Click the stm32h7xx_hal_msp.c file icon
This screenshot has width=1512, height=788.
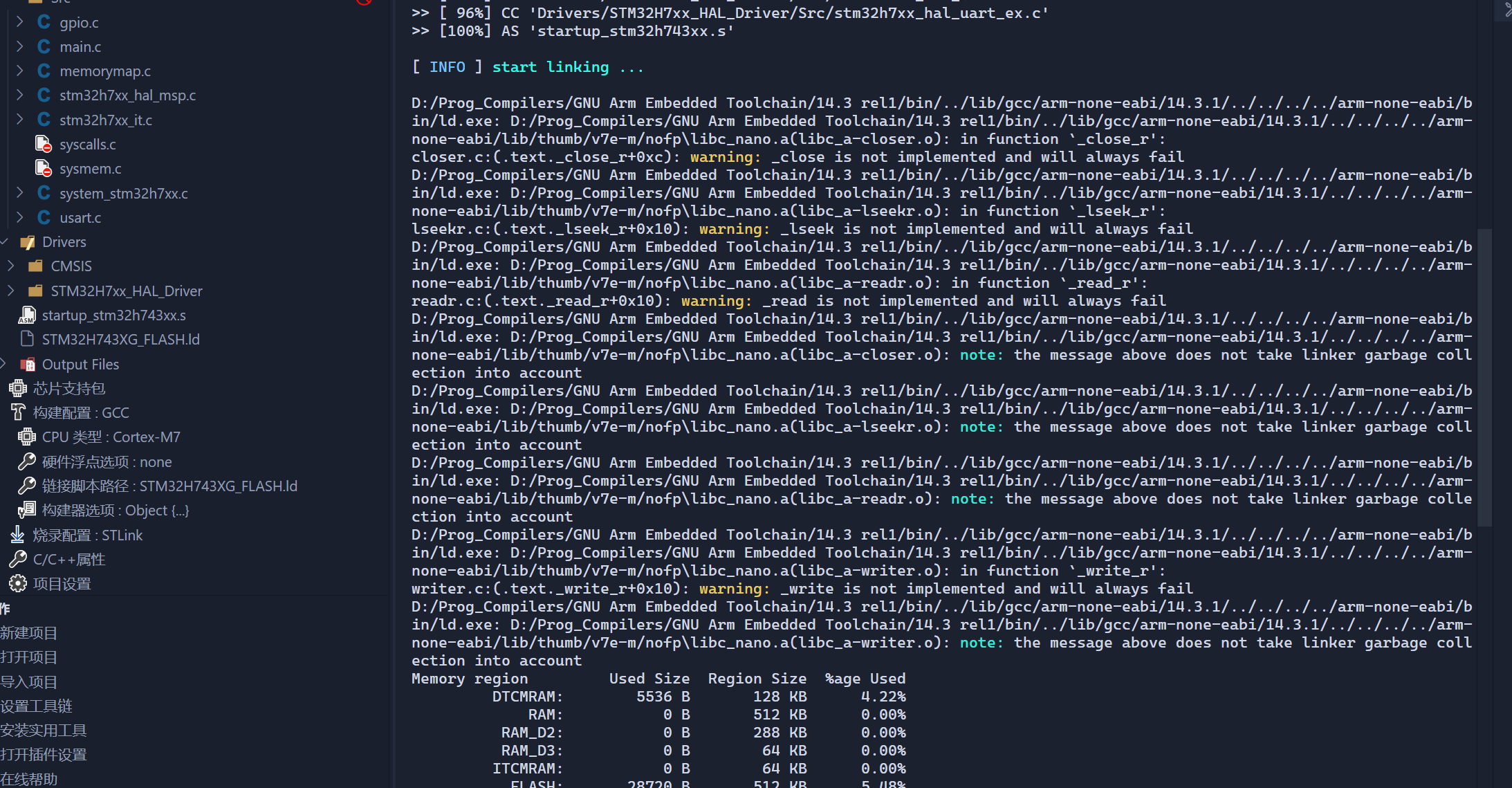pyautogui.click(x=44, y=95)
